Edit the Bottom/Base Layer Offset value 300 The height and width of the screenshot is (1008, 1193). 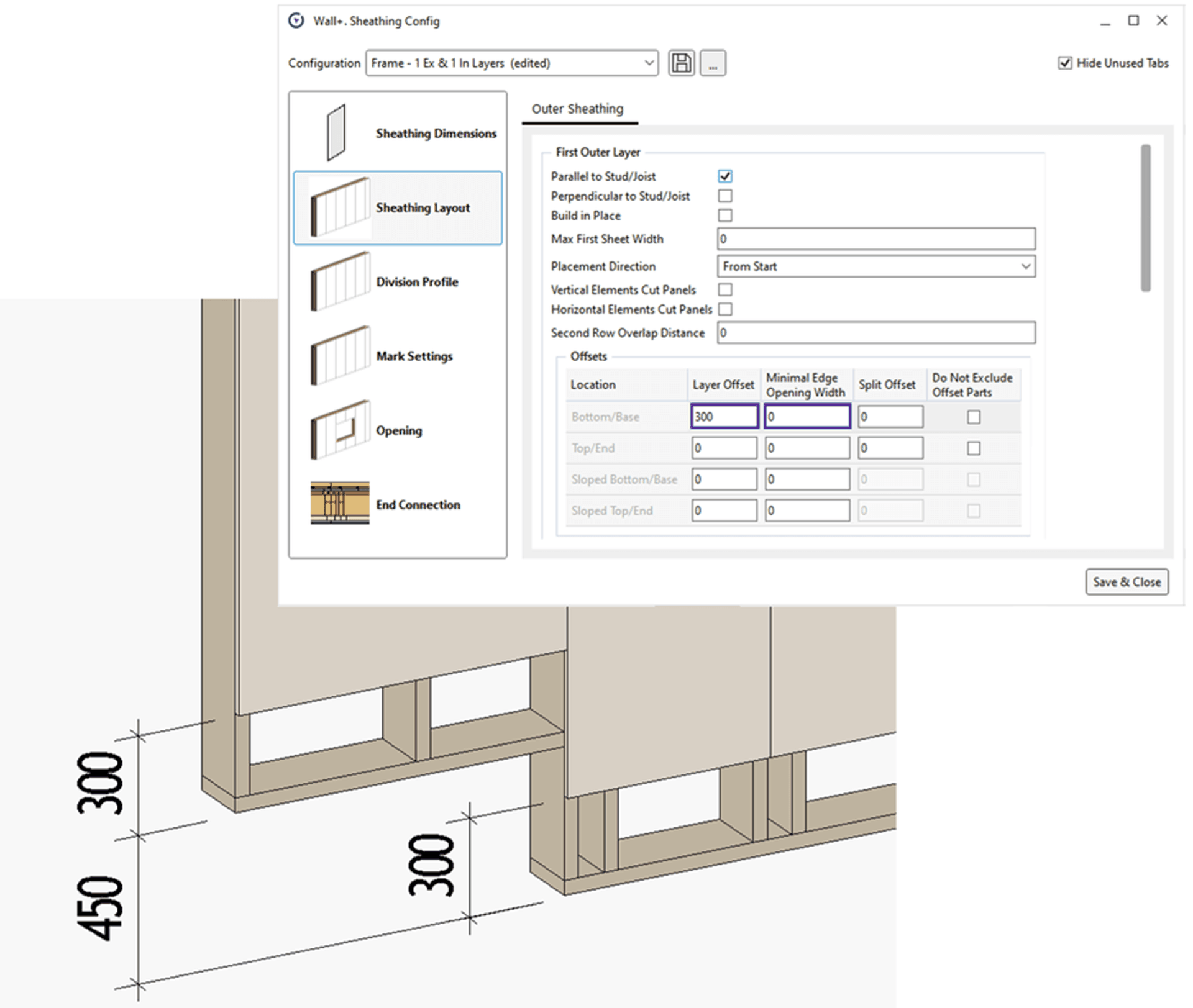point(723,416)
